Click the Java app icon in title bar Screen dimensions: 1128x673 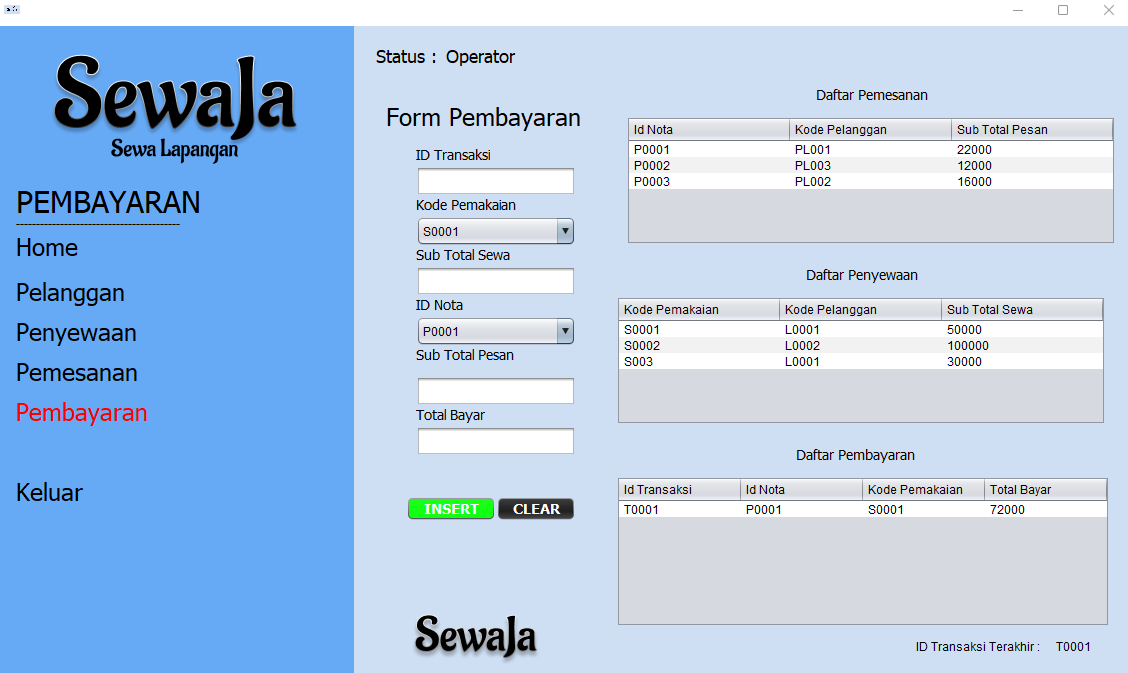click(x=12, y=10)
